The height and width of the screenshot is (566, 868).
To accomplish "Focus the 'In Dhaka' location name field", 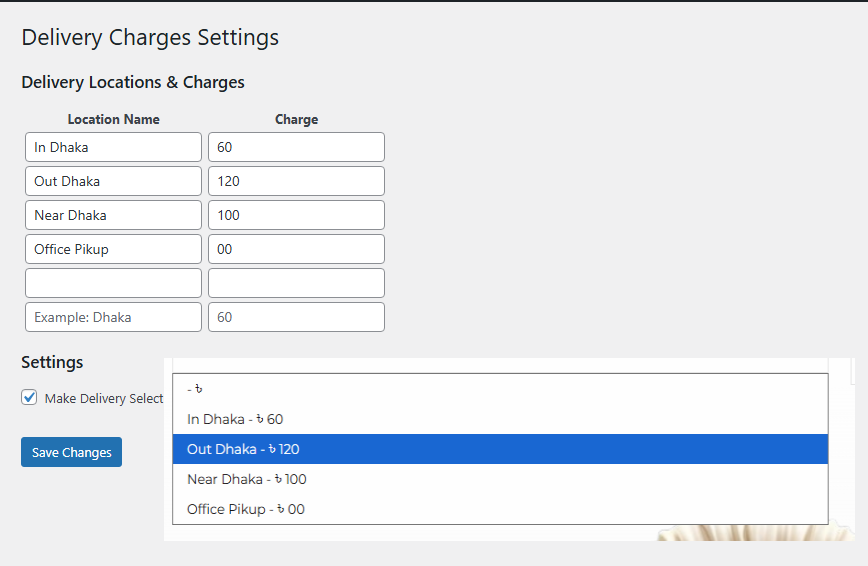I will click(x=113, y=147).
